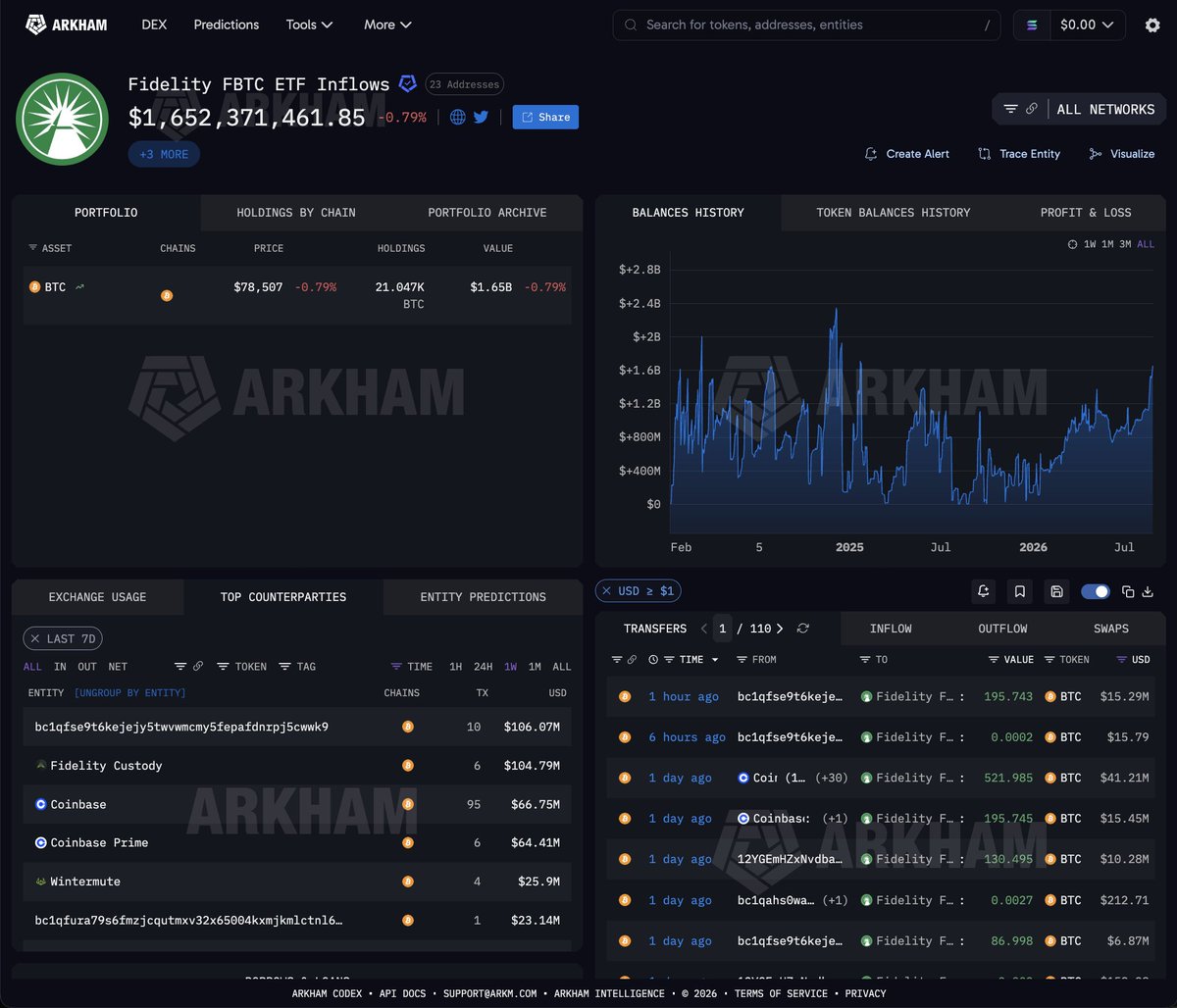Select IN direction for counterparties

[x=60, y=667]
